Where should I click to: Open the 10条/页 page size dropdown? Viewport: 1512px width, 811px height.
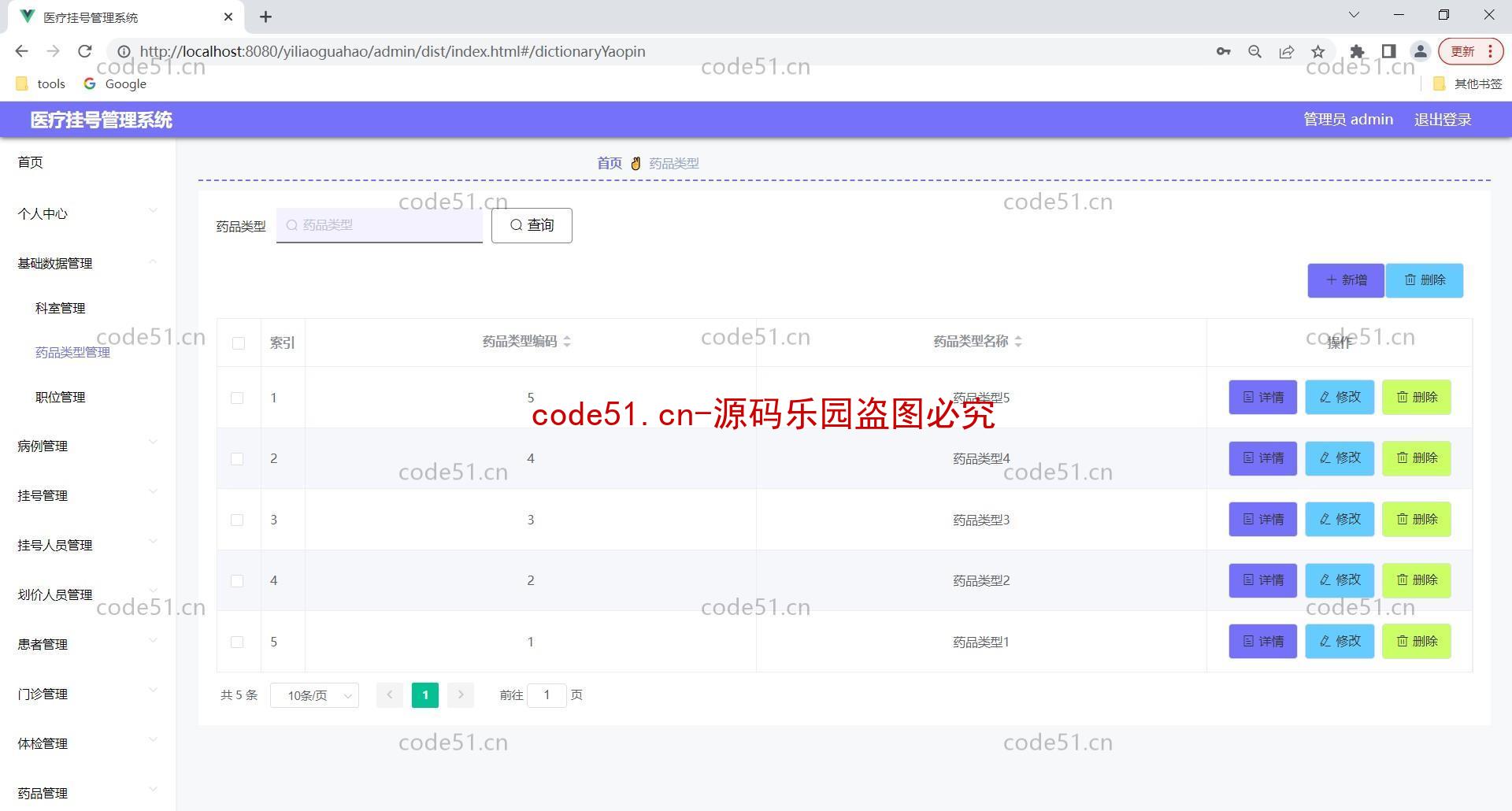click(315, 695)
